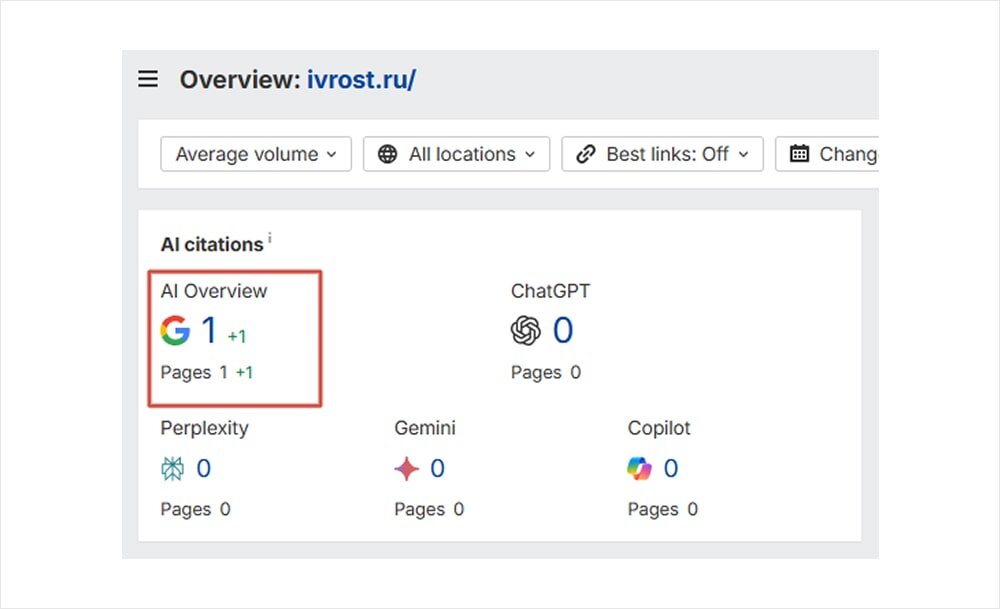Open the hamburger navigation menu
This screenshot has width=1000, height=609.
click(x=147, y=79)
